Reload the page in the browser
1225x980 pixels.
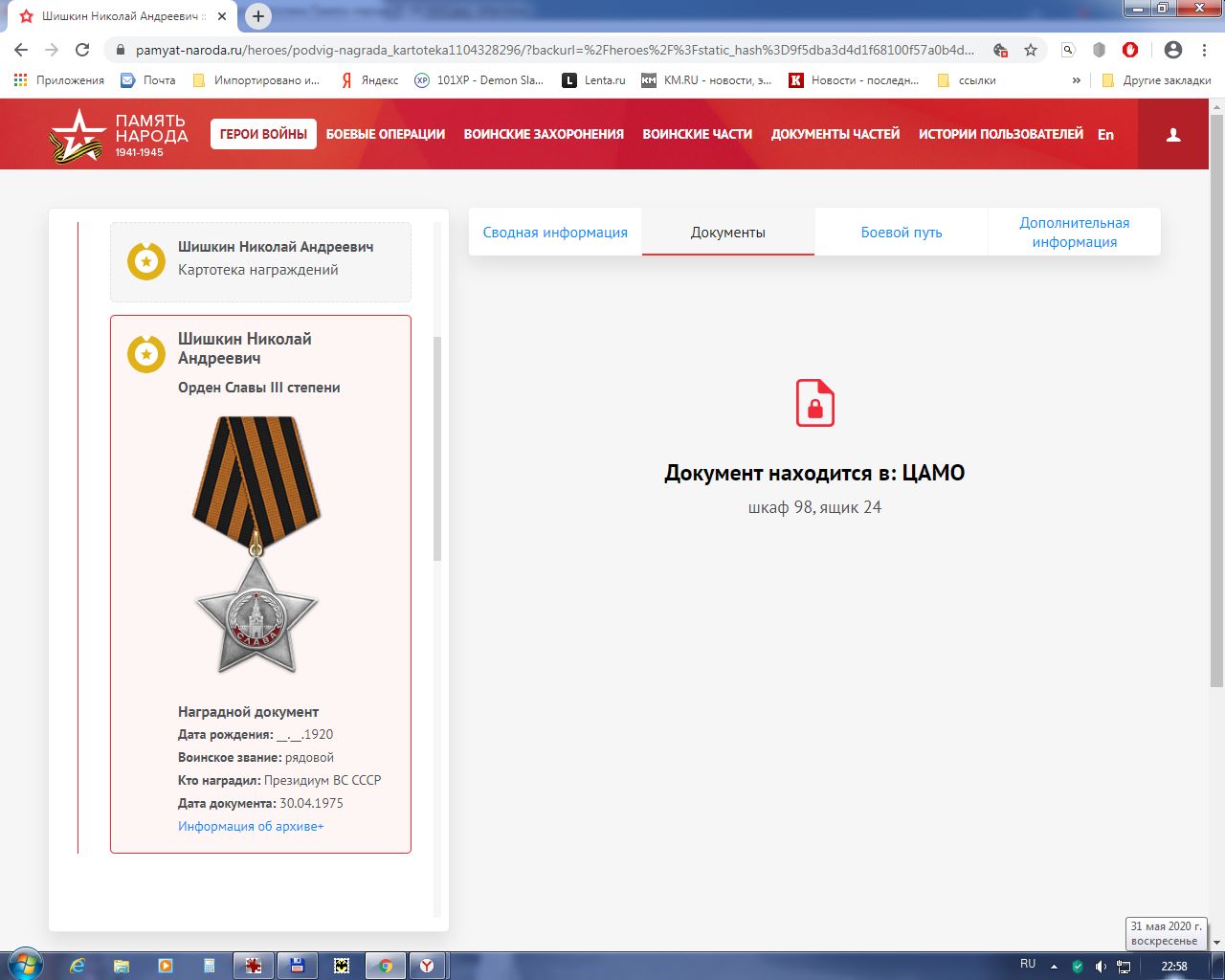pyautogui.click(x=82, y=50)
